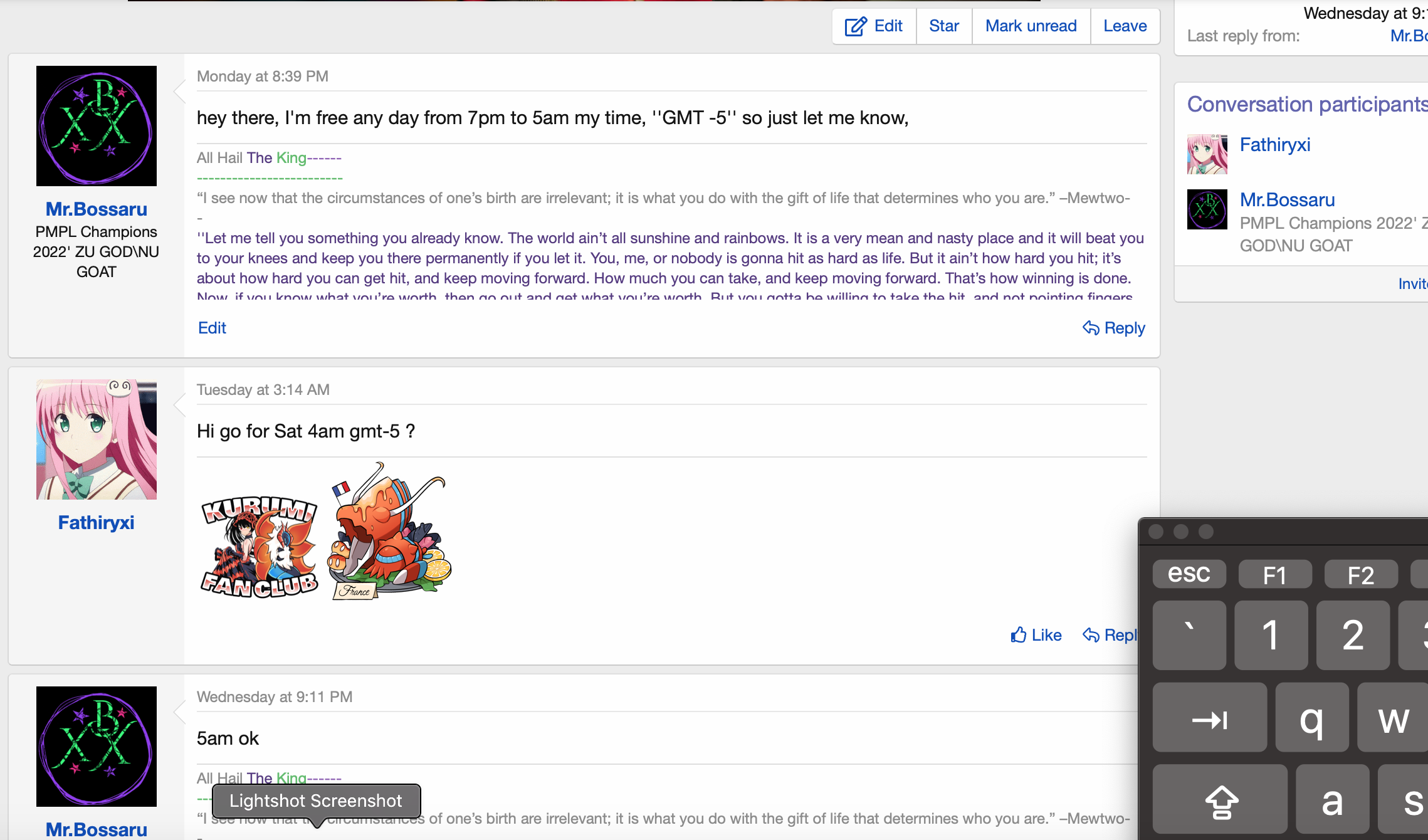
Task: Reply to the Monday 8:39 PM message
Action: (1114, 328)
